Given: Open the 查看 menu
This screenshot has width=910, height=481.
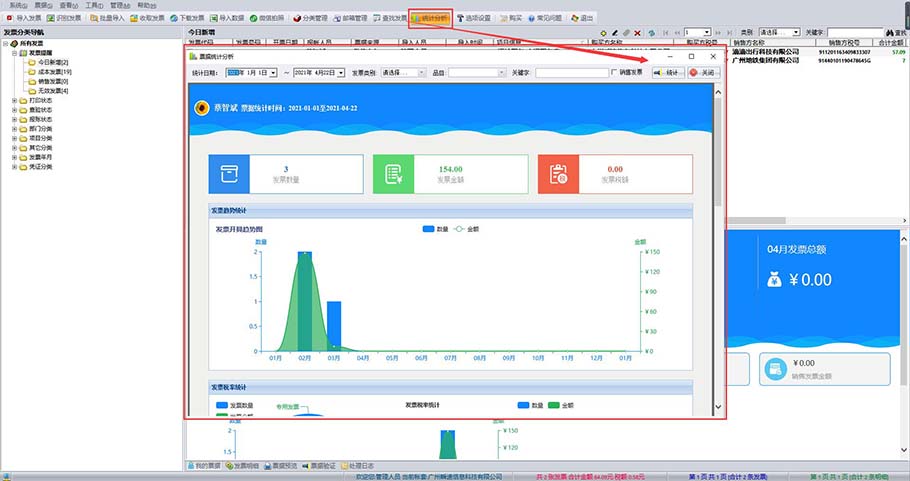Looking at the screenshot, I should 68,5.
